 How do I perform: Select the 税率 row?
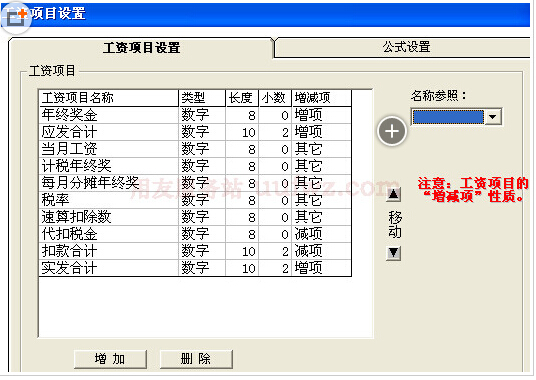point(195,200)
